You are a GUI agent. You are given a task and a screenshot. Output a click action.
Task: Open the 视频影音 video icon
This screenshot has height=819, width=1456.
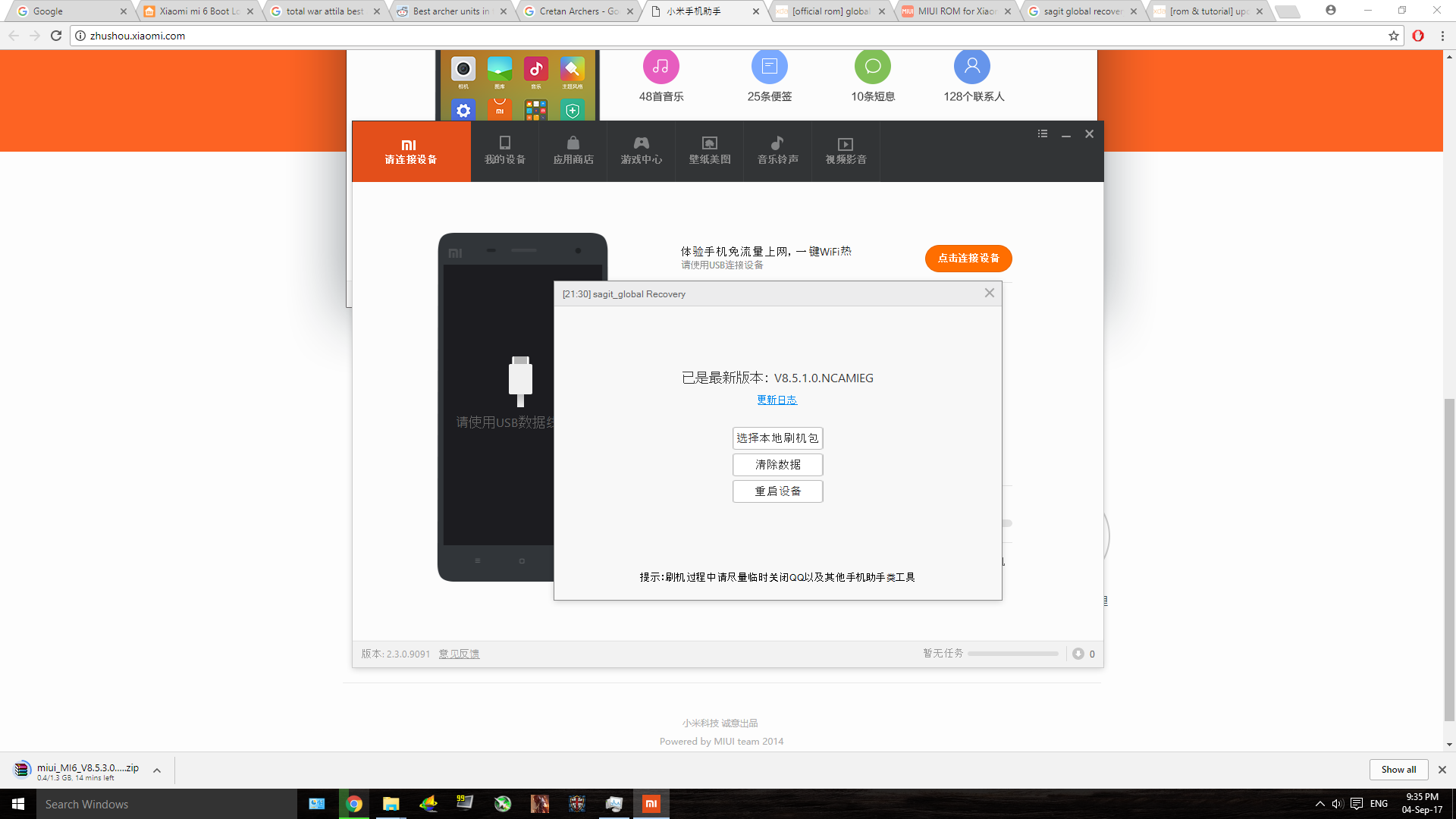click(x=846, y=143)
